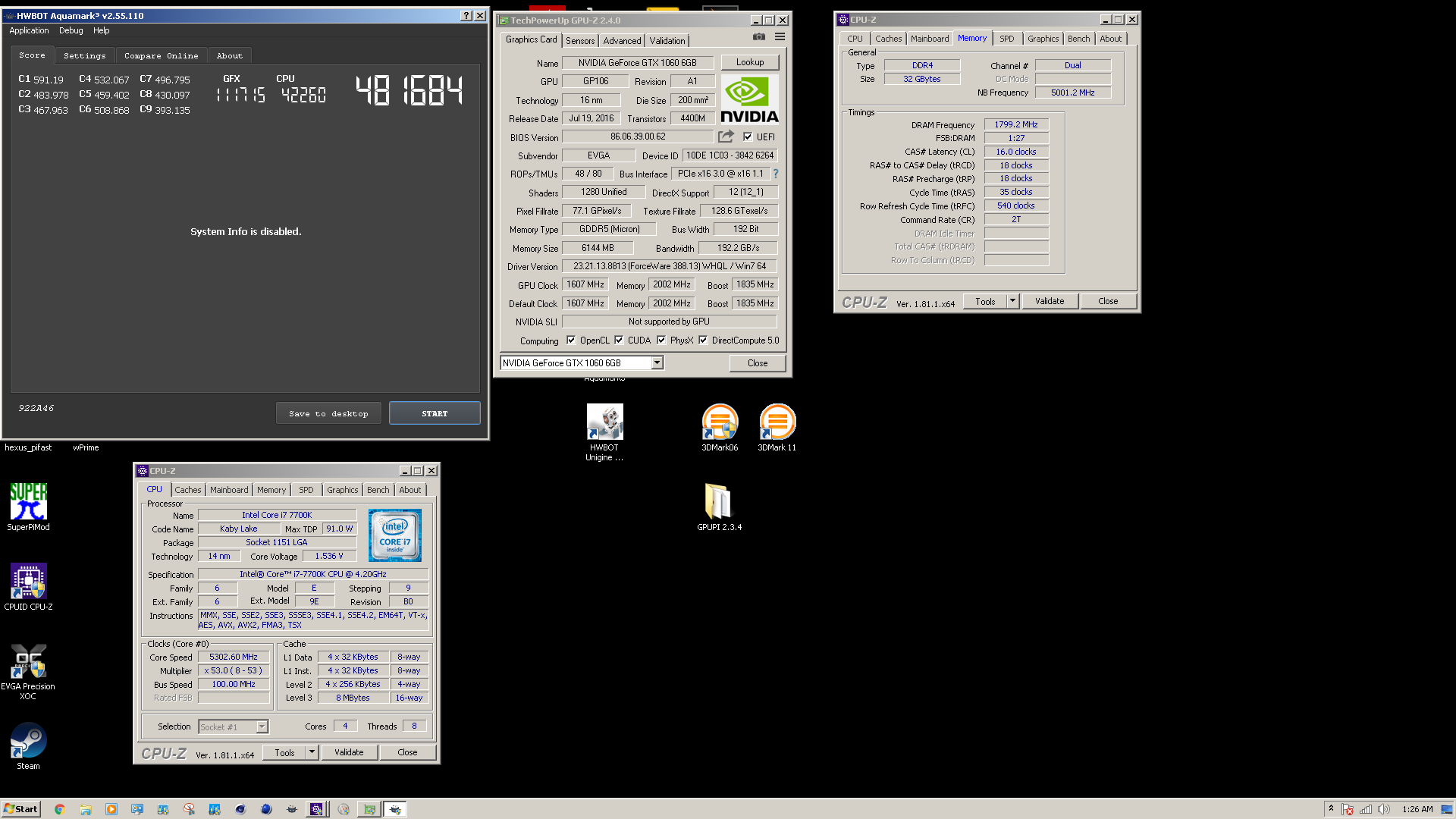Image resolution: width=1456 pixels, height=819 pixels.
Task: Click the GPU Name field GTX 1060 6GB
Action: coord(638,63)
